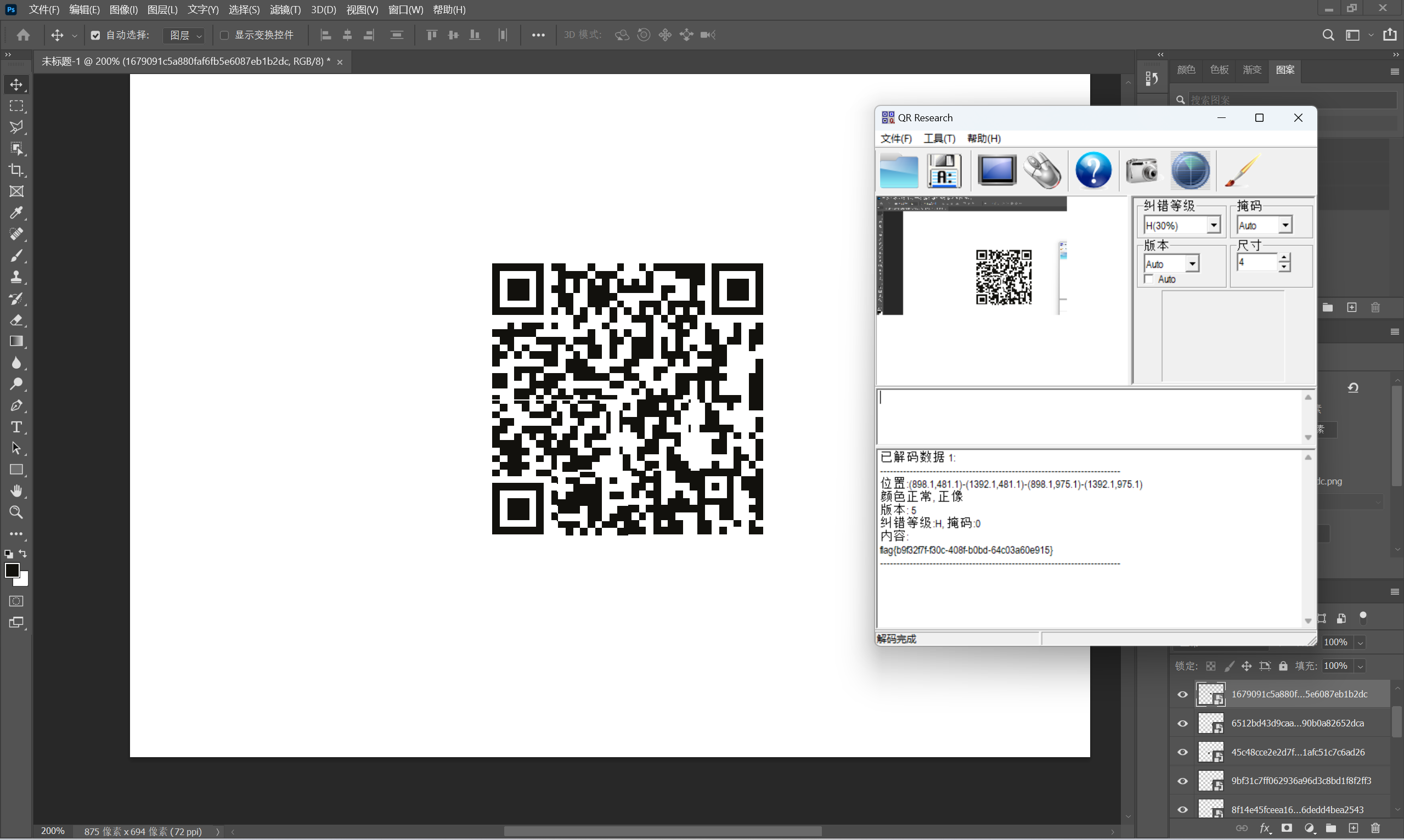Click the 搜索图案 search field
Screen dimensions: 1404x840
(x=1292, y=100)
